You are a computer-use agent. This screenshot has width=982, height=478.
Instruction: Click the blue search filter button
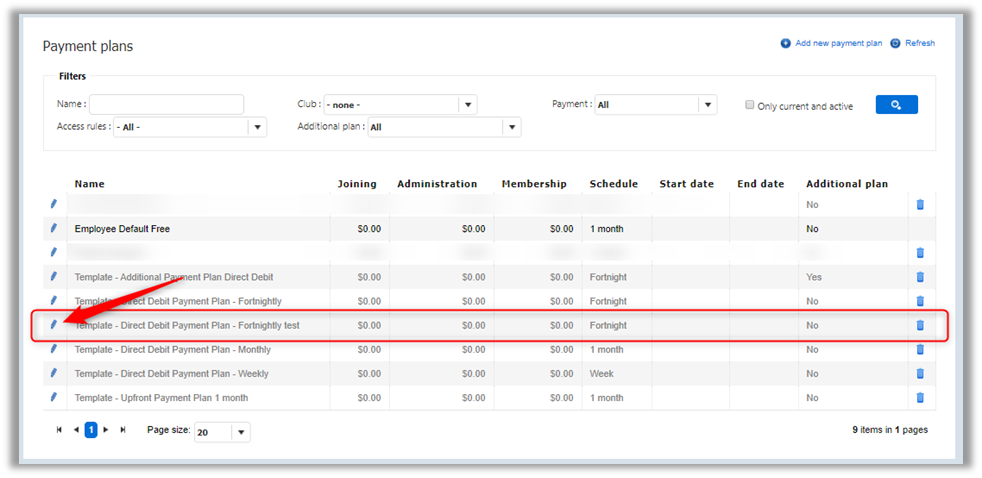point(896,105)
